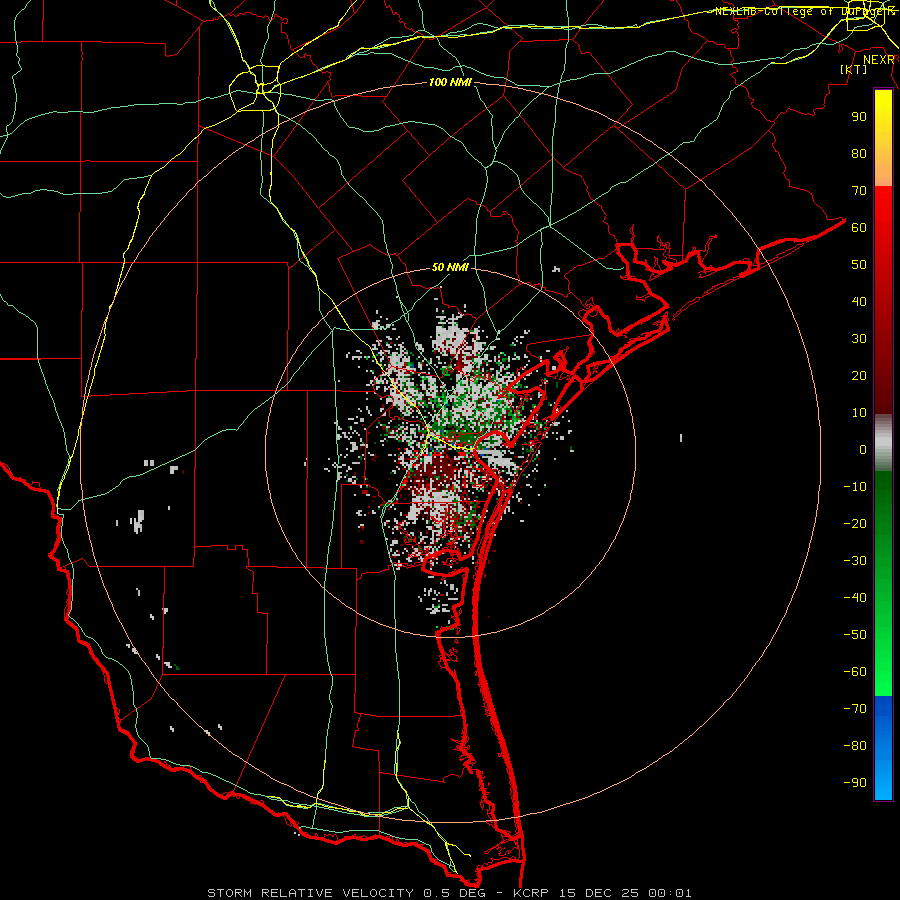This screenshot has width=900, height=900.
Task: Pick the gray zero-velocity segment of the color bar
Action: pyautogui.click(x=883, y=443)
